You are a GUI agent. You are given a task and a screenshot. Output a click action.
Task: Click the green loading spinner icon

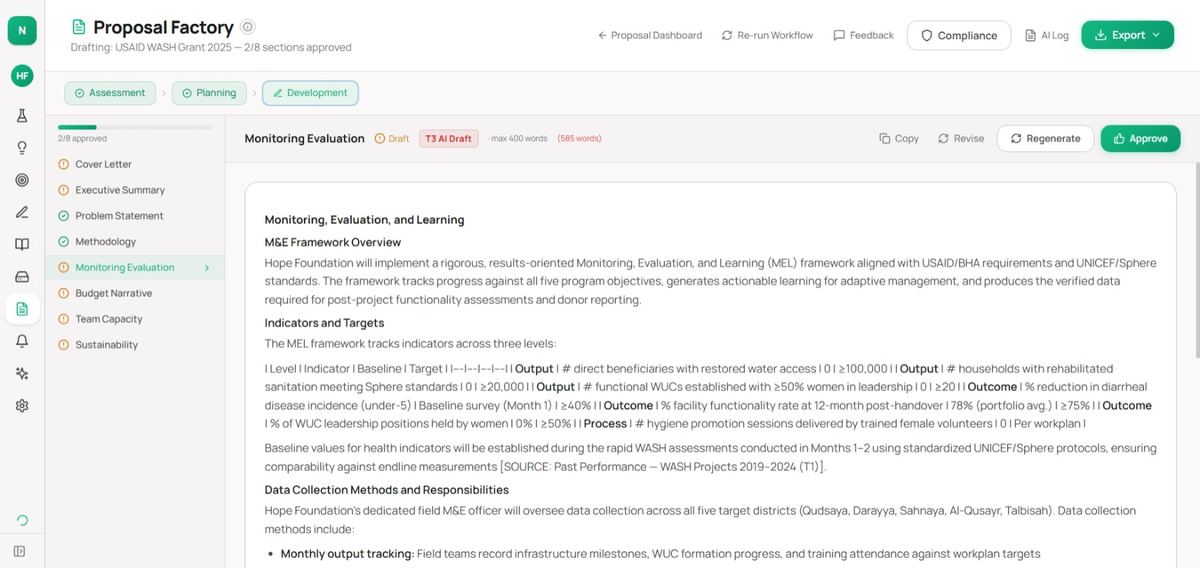tap(22, 520)
